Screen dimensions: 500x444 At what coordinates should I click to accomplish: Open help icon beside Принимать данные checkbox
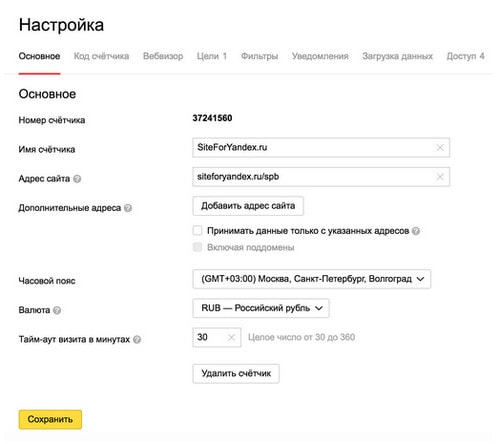(x=416, y=231)
